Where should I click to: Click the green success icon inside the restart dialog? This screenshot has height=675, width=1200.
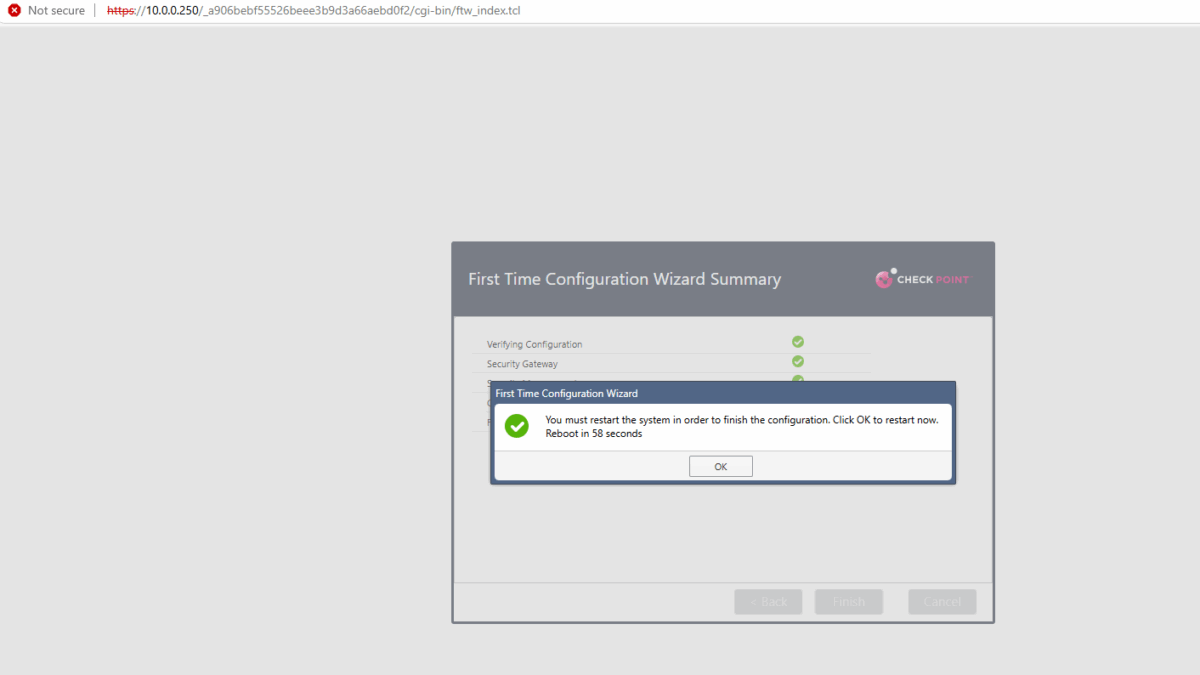pyautogui.click(x=517, y=426)
